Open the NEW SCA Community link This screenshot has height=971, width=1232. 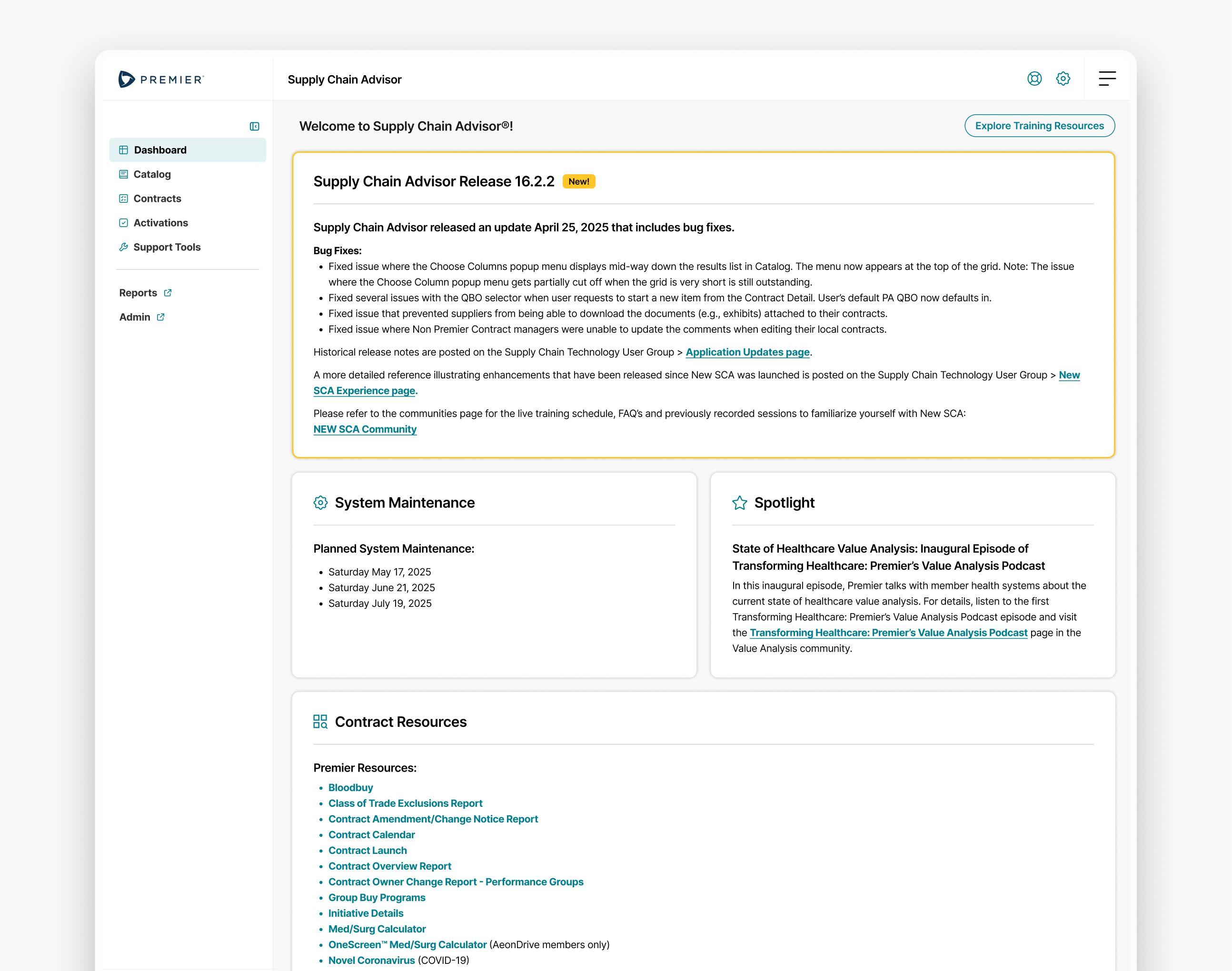[365, 429]
